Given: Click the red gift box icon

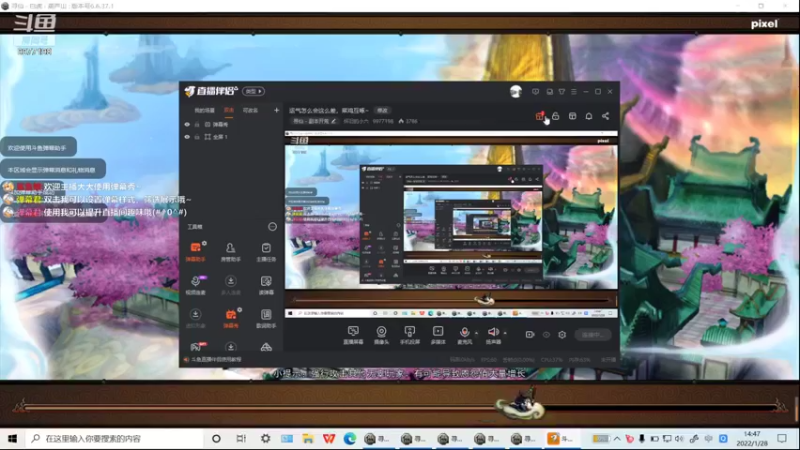Looking at the screenshot, I should click(x=540, y=116).
